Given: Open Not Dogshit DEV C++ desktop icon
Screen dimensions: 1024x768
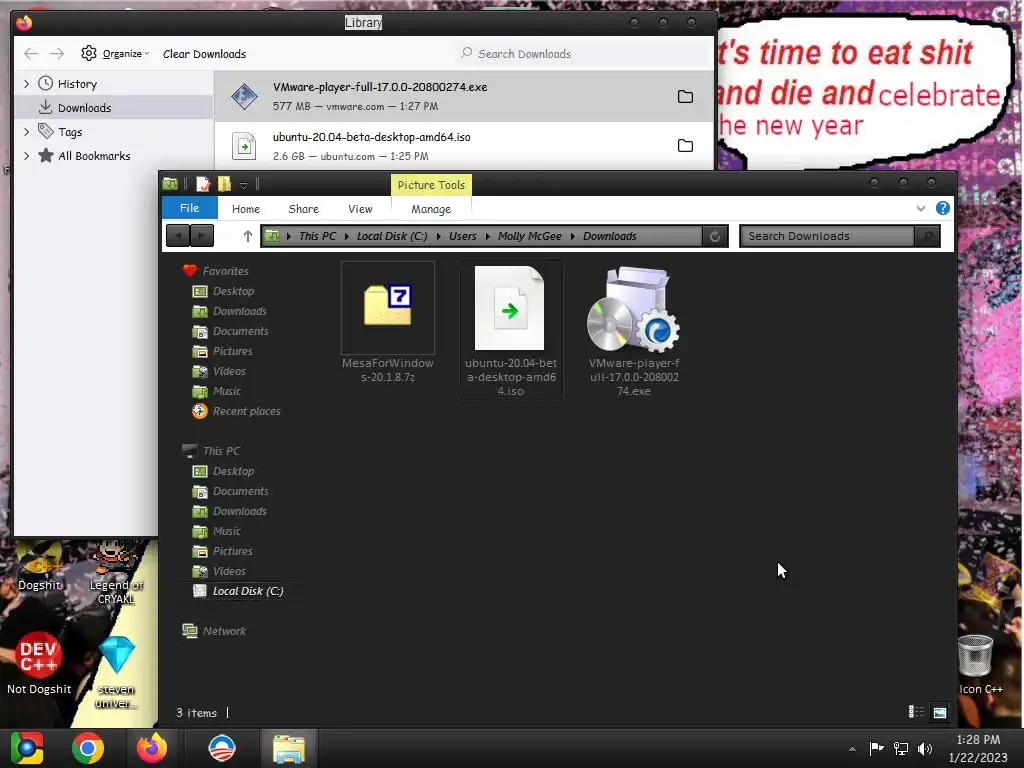Looking at the screenshot, I should (x=39, y=664).
